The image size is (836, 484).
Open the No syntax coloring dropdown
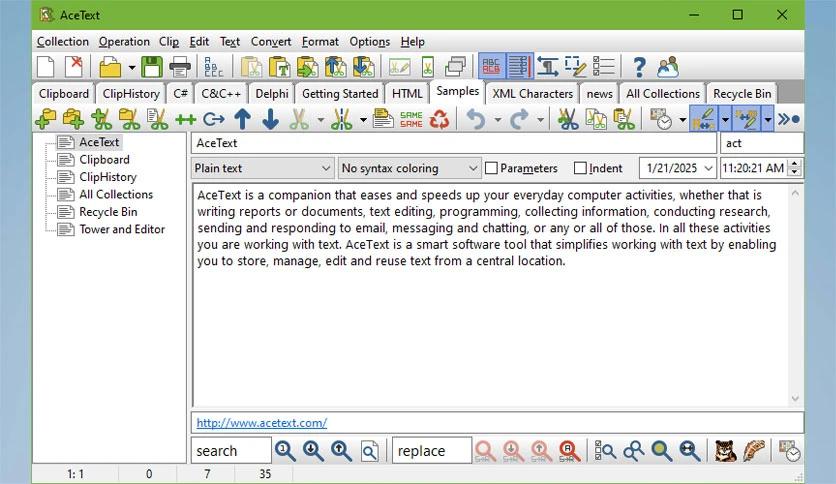click(x=409, y=168)
